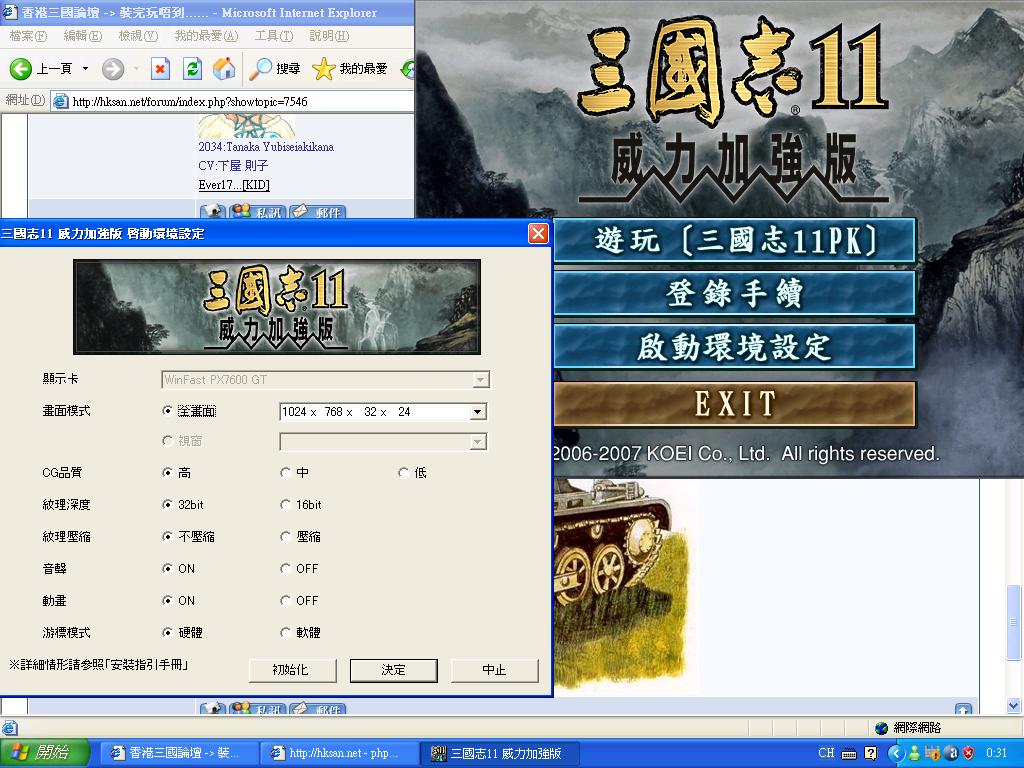Click the 啟動環境設定 launcher button

pyautogui.click(x=734, y=347)
